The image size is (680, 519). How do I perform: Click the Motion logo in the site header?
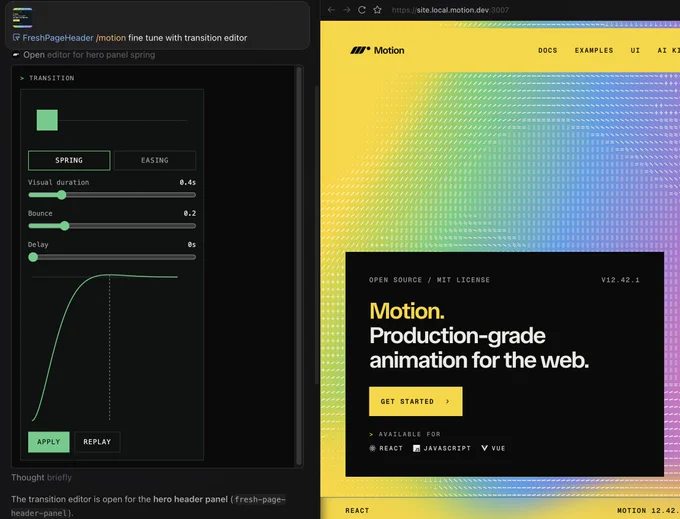[x=377, y=50]
